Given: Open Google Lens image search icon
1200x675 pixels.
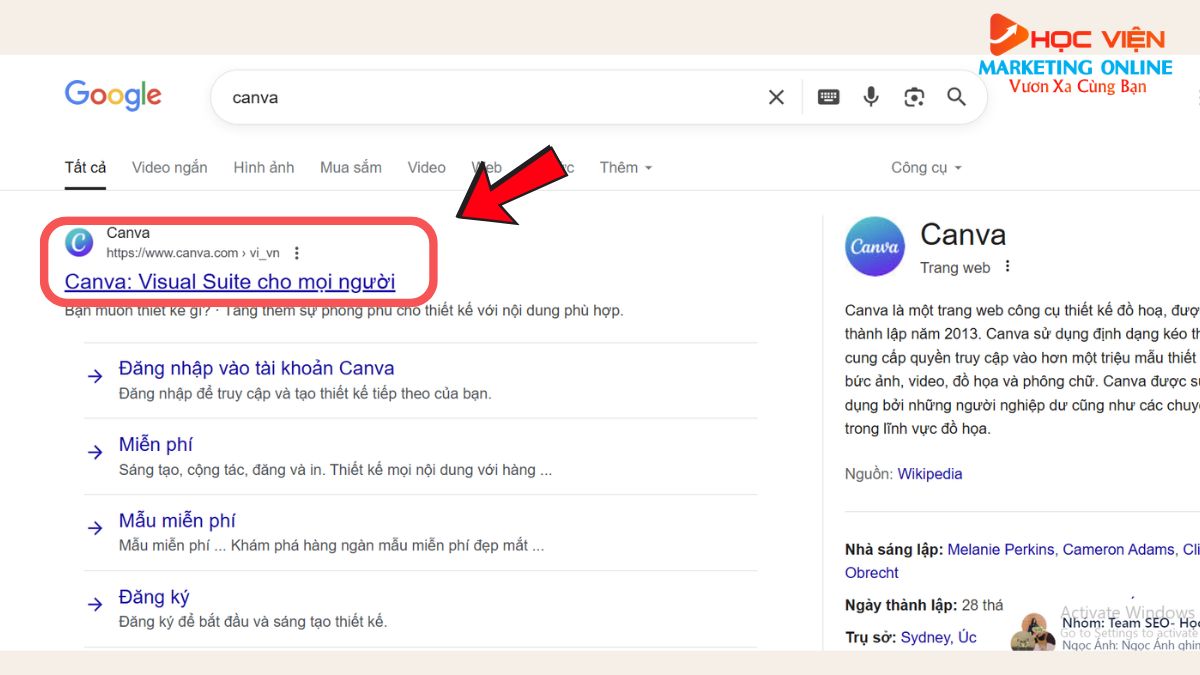Looking at the screenshot, I should coord(914,97).
